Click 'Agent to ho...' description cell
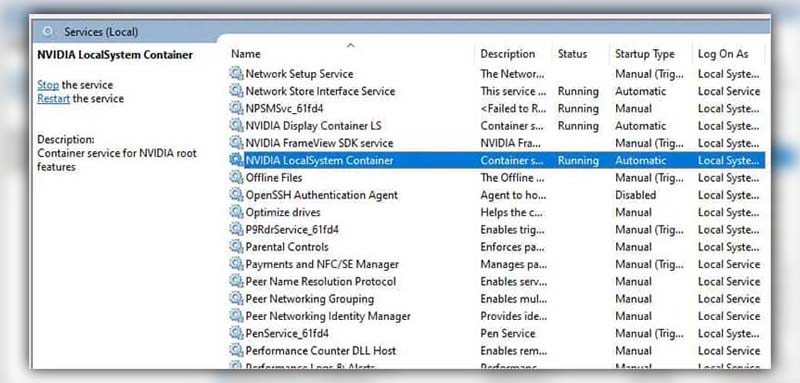 tap(513, 195)
